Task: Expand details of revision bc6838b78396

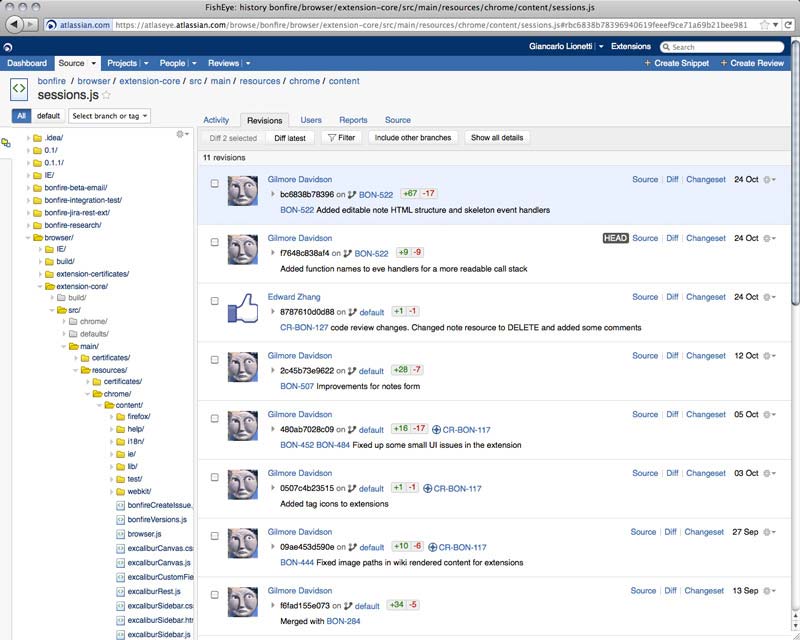Action: click(x=272, y=194)
